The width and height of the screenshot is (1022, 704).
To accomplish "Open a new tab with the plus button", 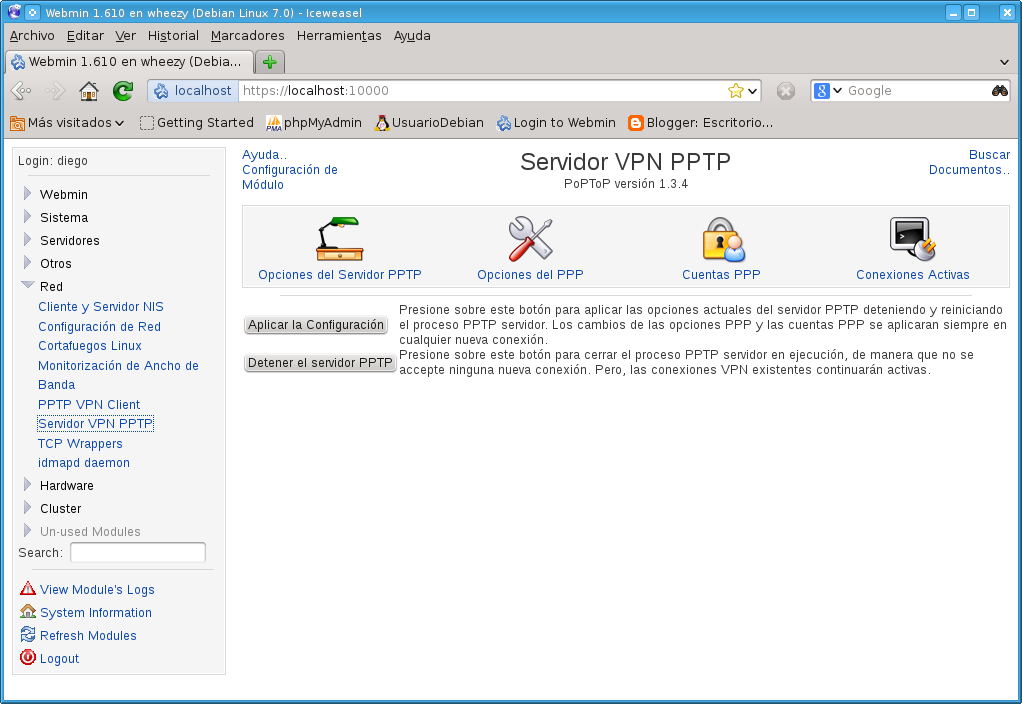I will coord(269,62).
